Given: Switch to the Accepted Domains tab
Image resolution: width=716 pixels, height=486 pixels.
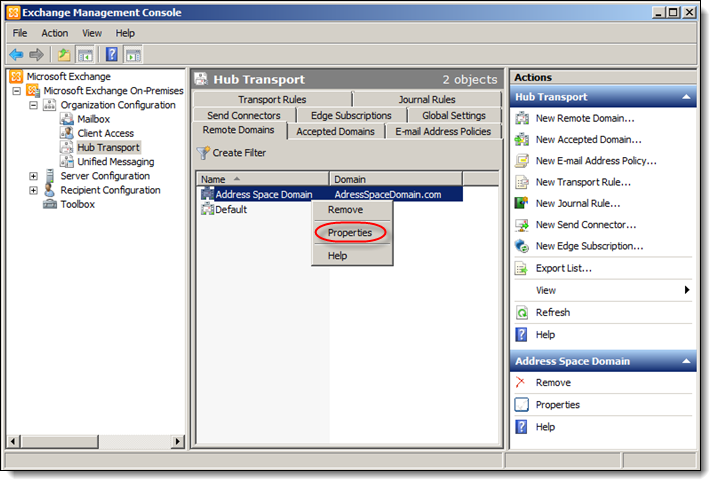Looking at the screenshot, I should (x=336, y=132).
